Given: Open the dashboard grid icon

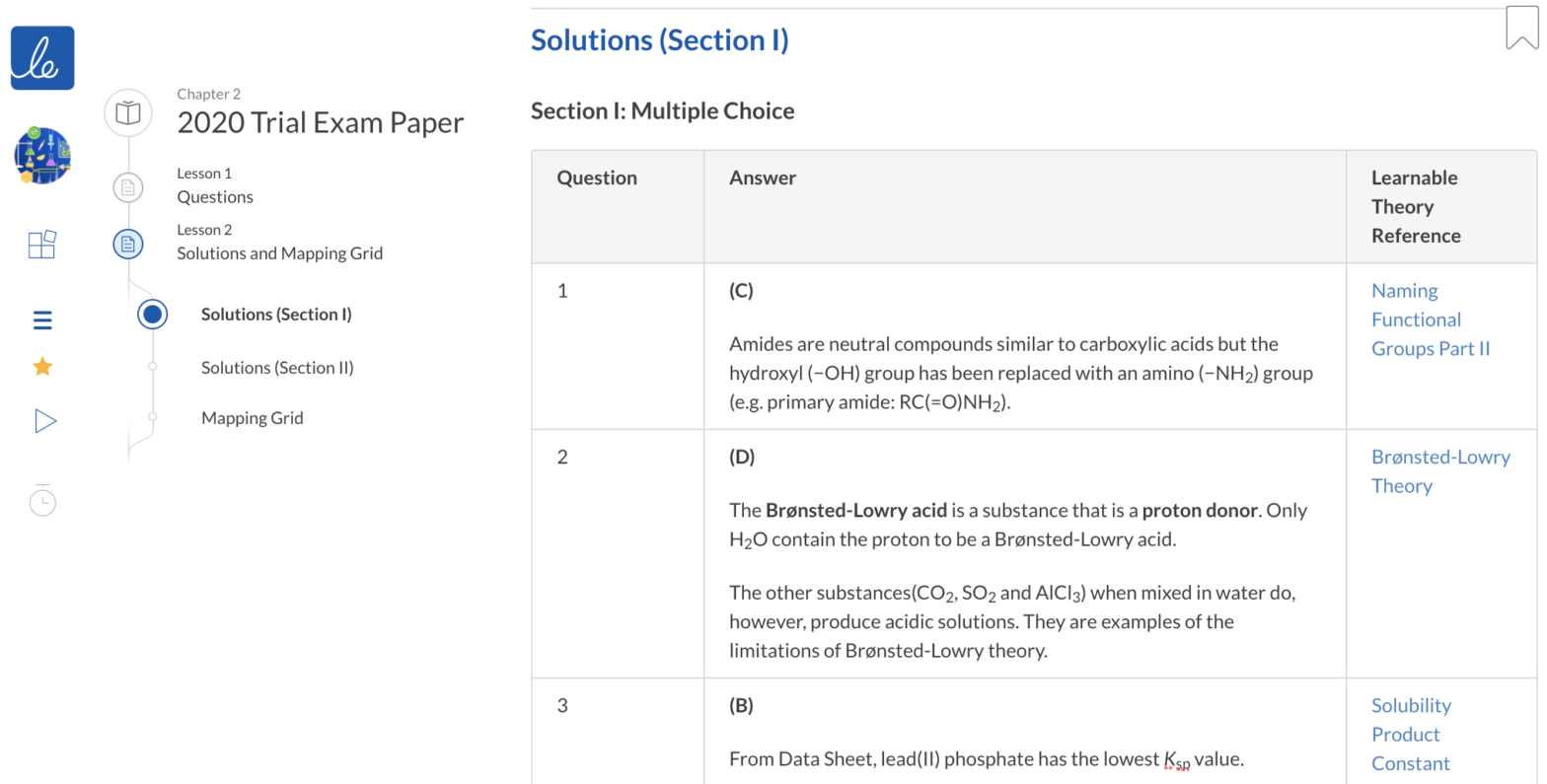Looking at the screenshot, I should (x=41, y=244).
